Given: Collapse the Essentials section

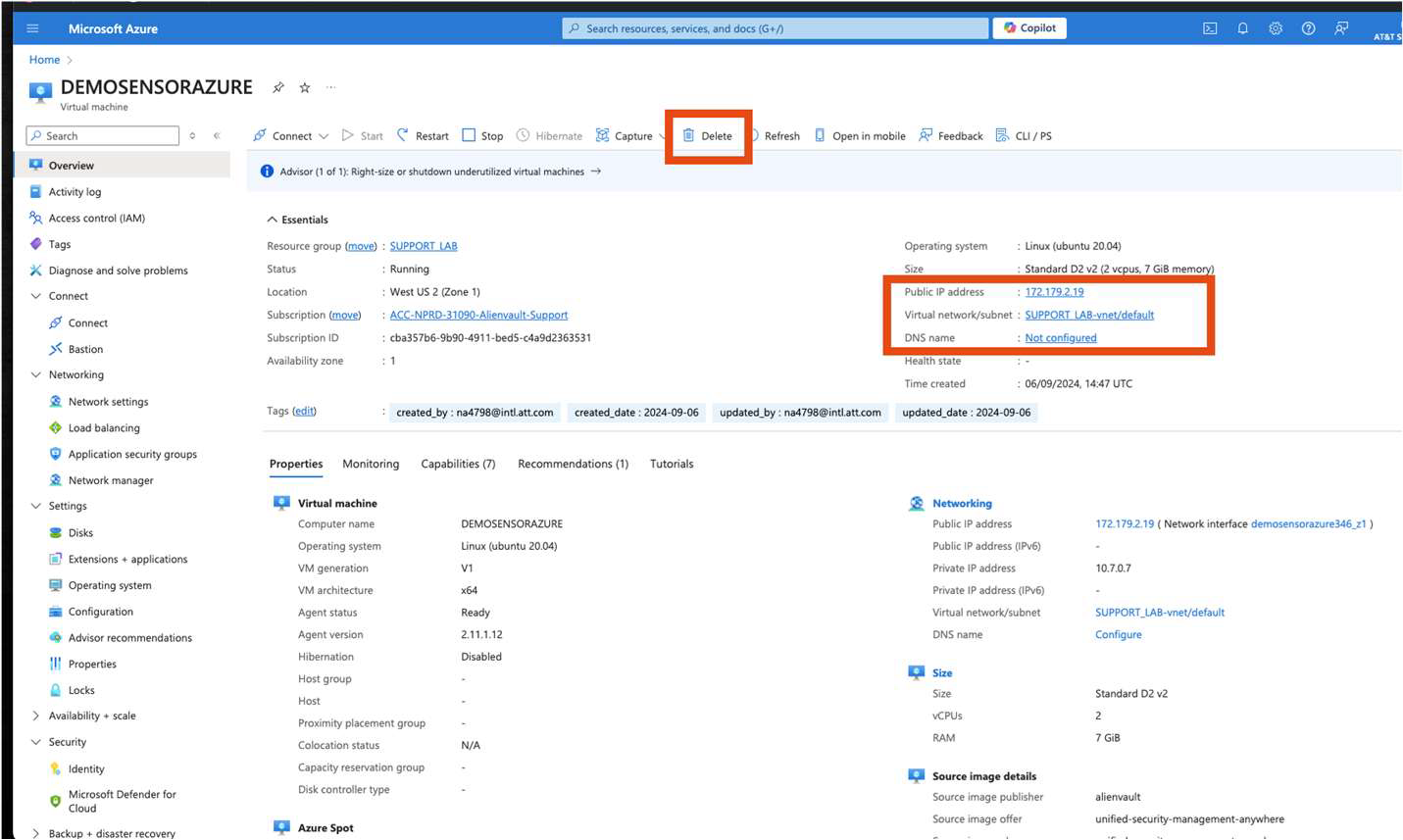Looking at the screenshot, I should pyautogui.click(x=273, y=219).
